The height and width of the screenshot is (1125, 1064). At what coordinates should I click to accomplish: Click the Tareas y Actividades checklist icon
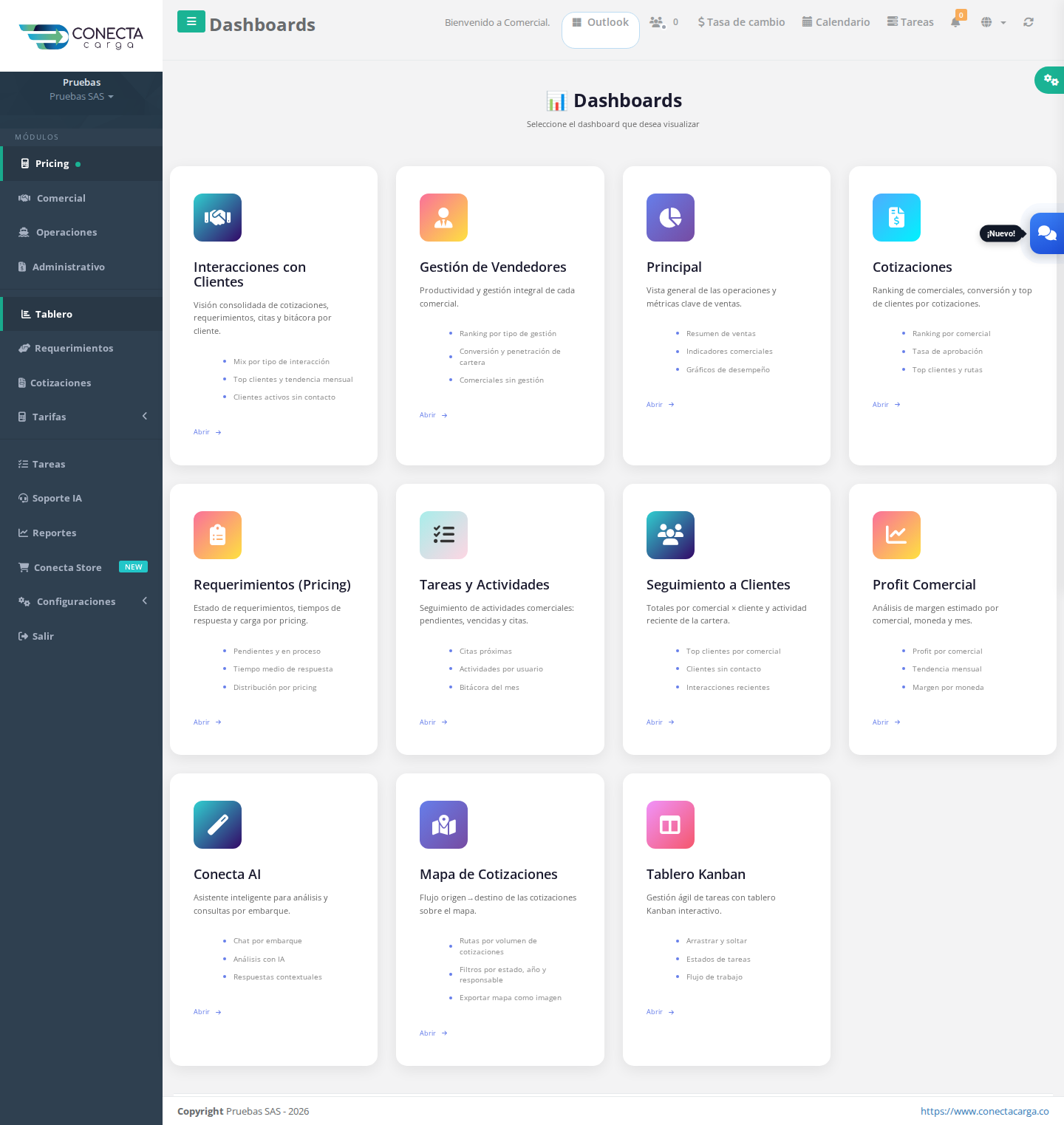pos(443,535)
